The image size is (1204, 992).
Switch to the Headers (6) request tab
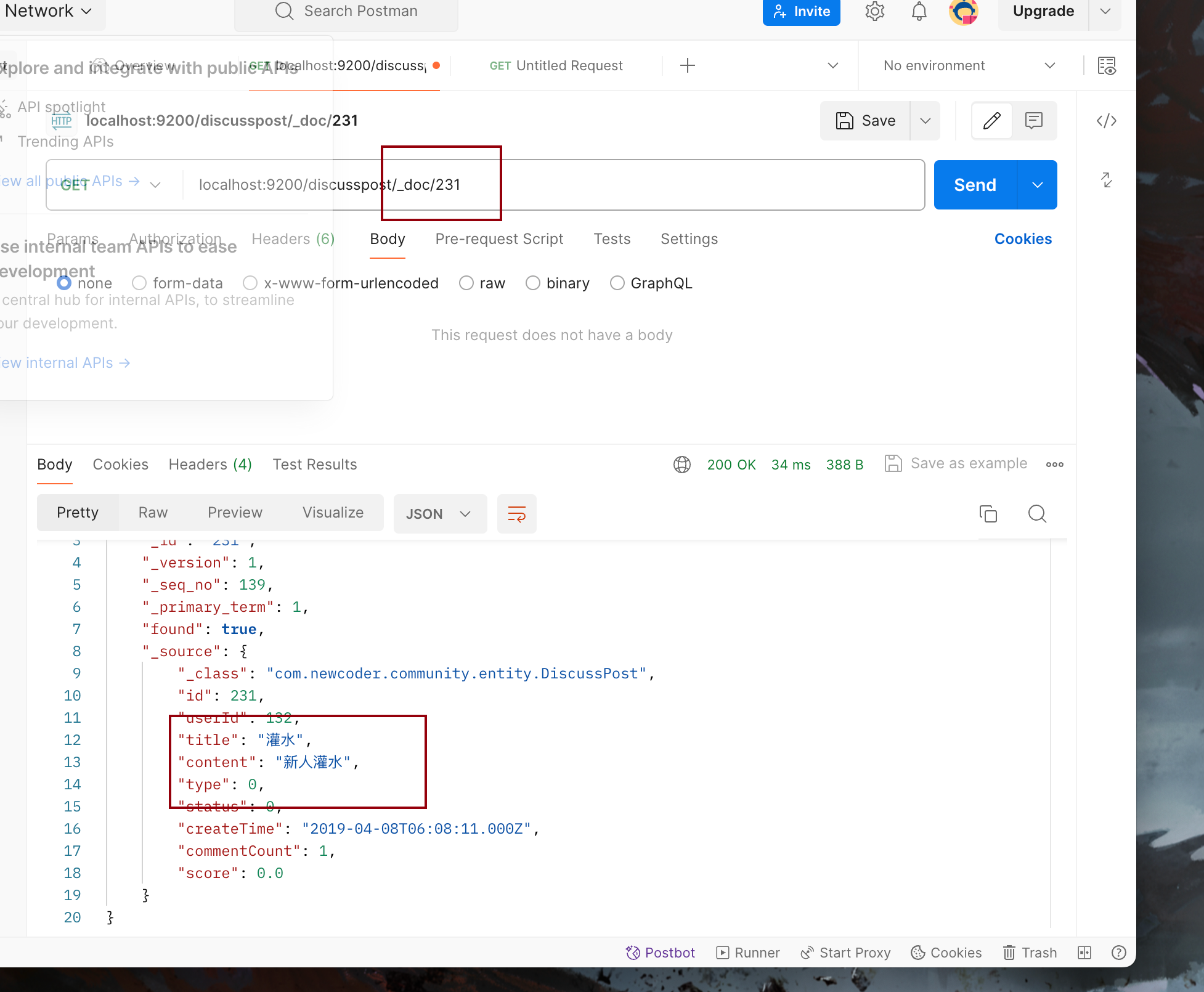click(x=293, y=239)
